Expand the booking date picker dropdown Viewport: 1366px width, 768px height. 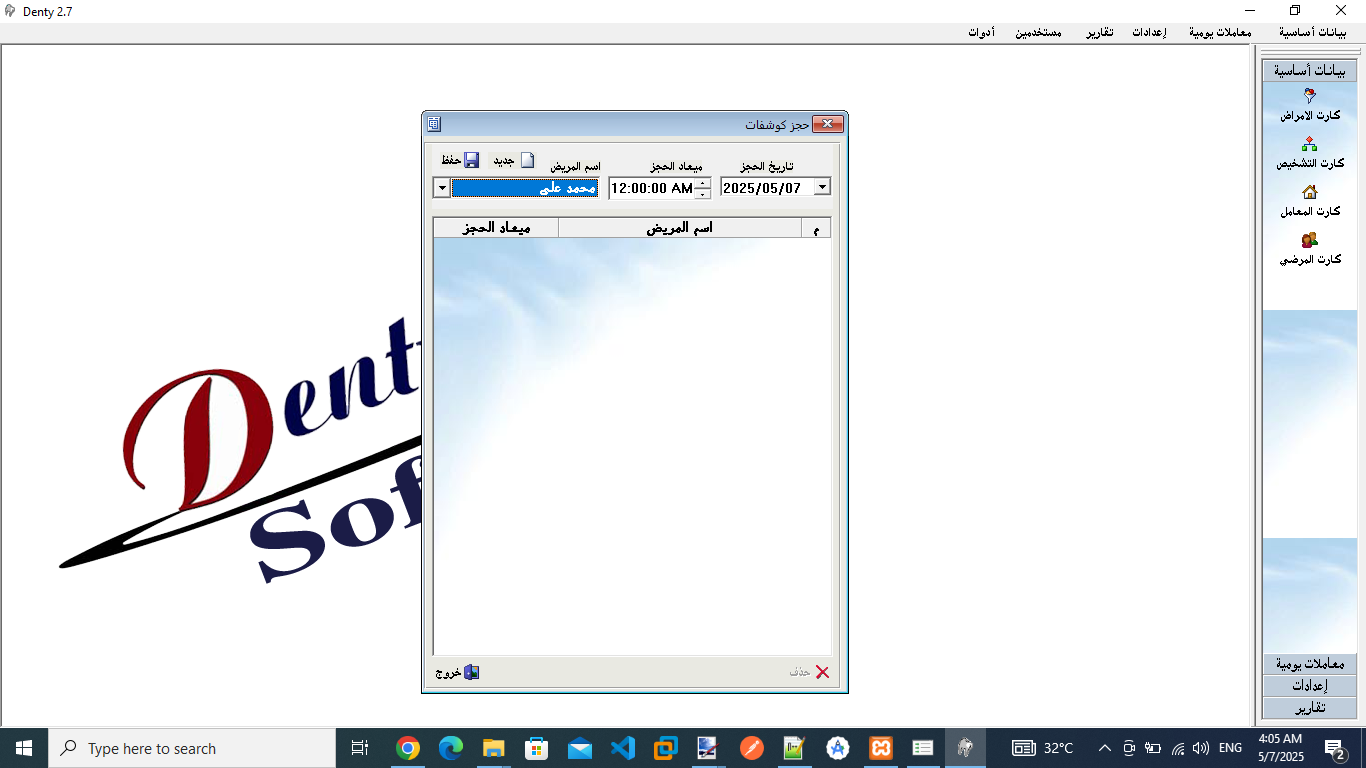(x=821, y=187)
